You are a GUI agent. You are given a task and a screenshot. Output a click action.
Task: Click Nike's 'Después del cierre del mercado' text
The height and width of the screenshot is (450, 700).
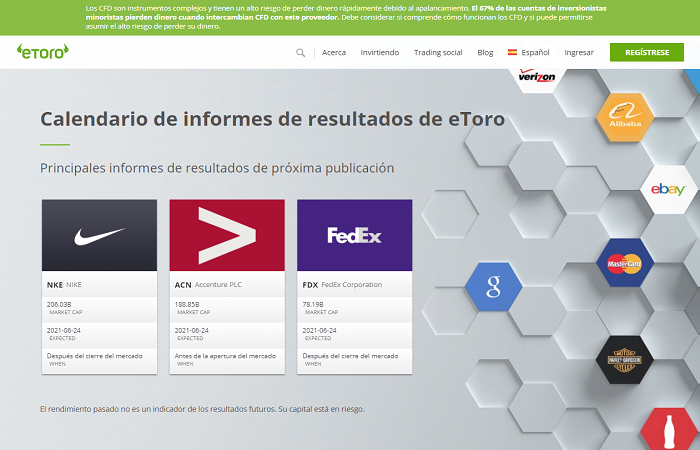tap(95, 356)
